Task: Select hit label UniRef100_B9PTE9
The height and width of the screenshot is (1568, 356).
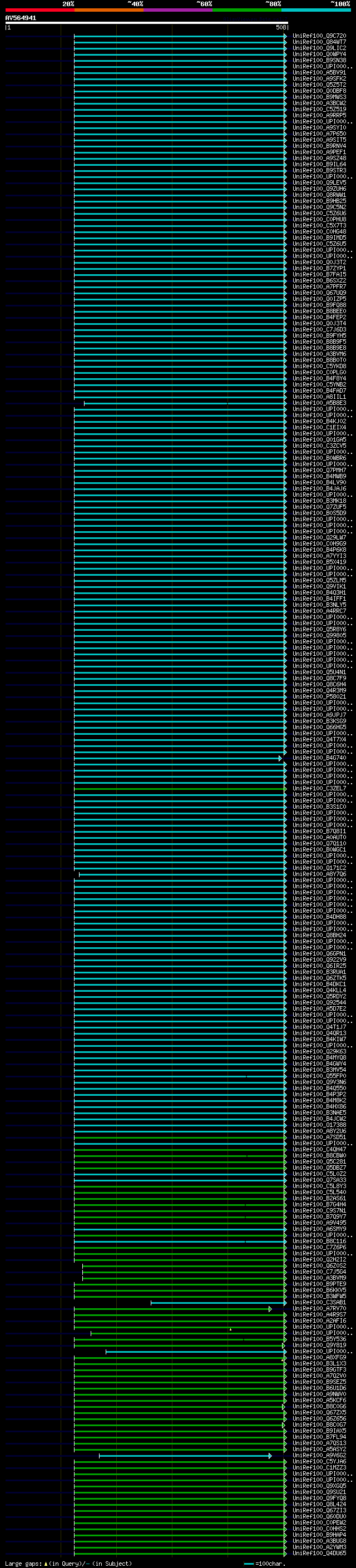Action: pyautogui.click(x=319, y=1284)
